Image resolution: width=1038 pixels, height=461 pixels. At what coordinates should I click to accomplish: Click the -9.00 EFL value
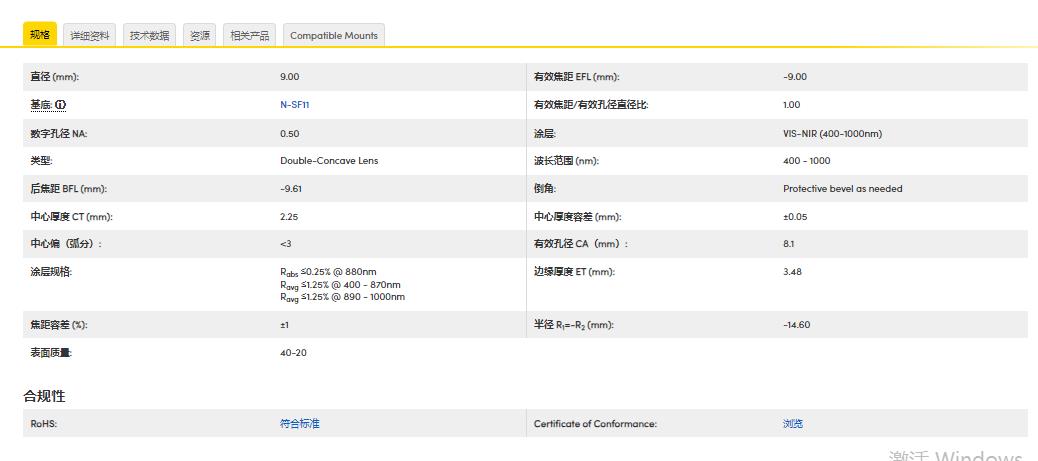coord(794,77)
